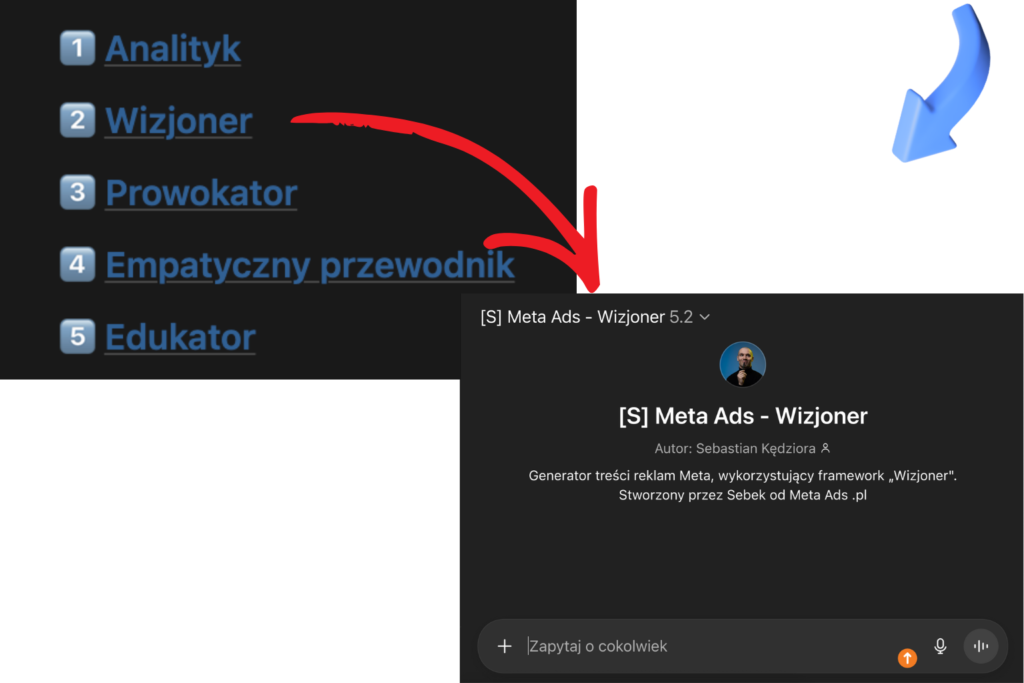Open the Wizjoner link
Screen dimensions: 1024x683
point(178,121)
